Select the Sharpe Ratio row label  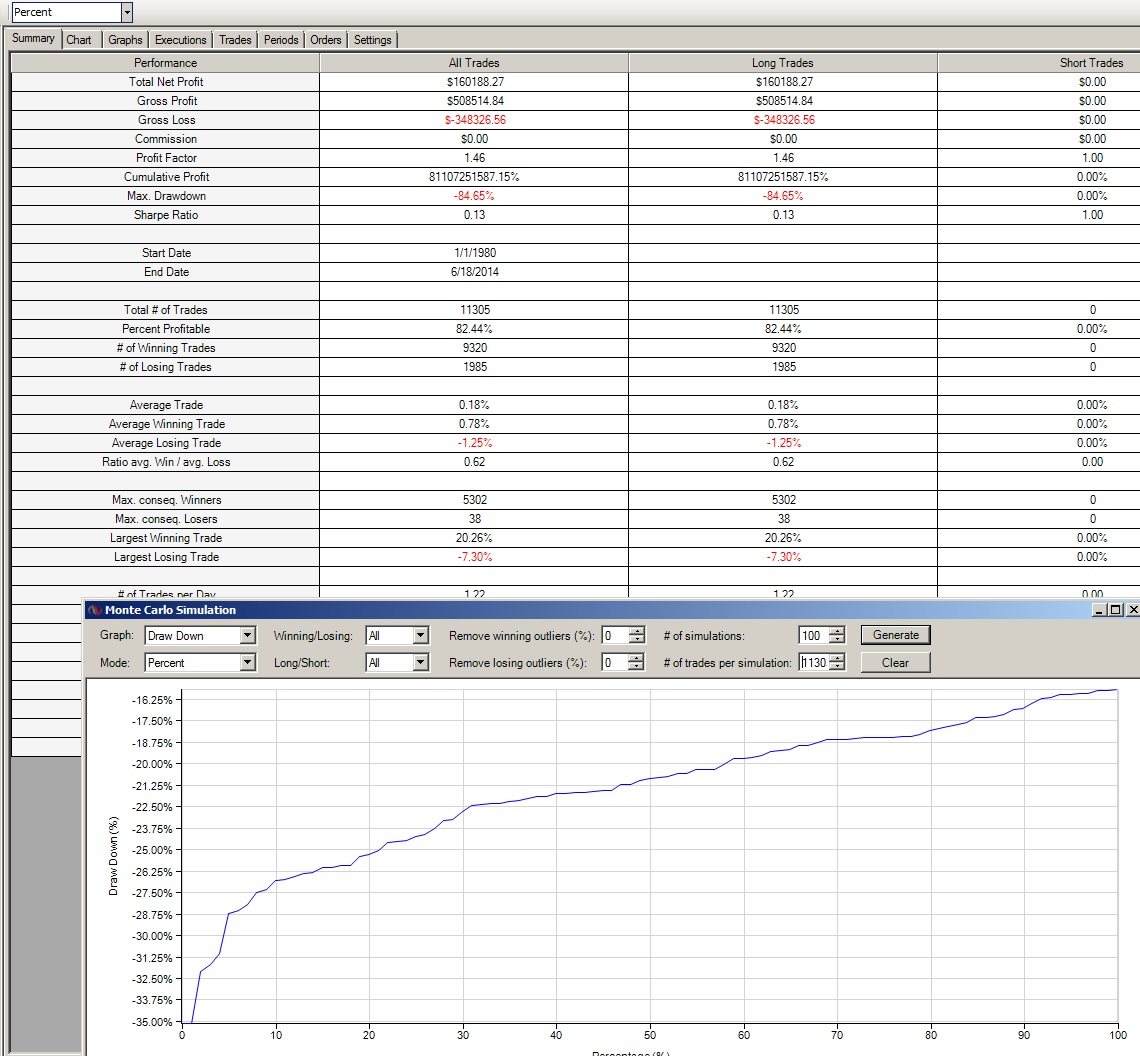pos(166,215)
